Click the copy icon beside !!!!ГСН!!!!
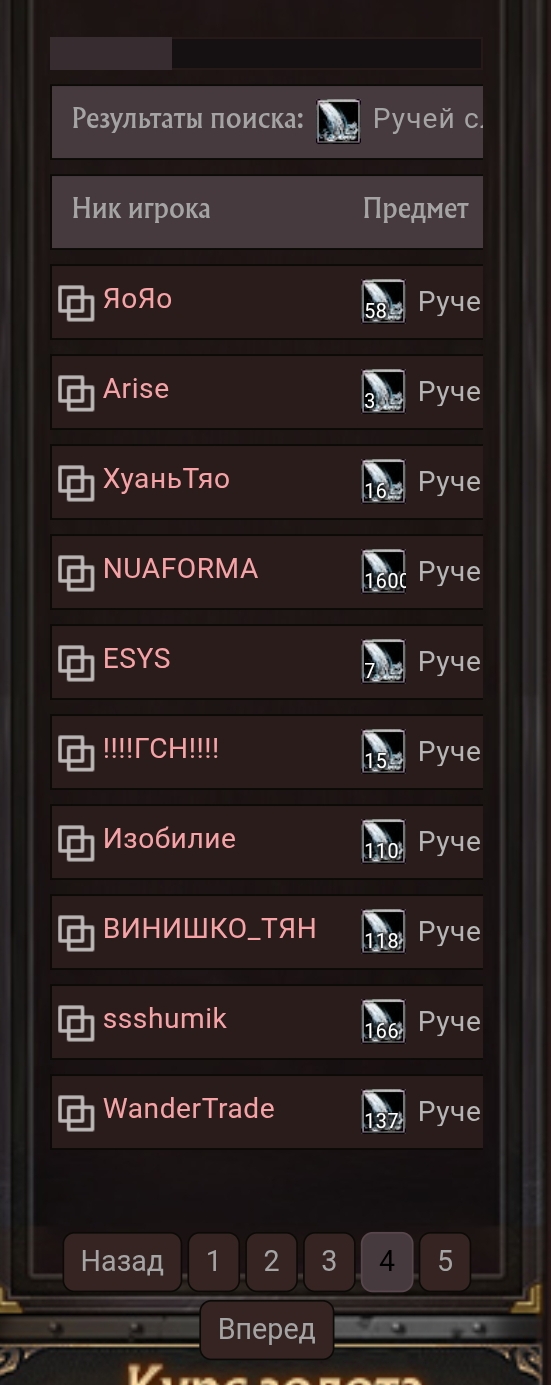551x1385 pixels. (76, 752)
